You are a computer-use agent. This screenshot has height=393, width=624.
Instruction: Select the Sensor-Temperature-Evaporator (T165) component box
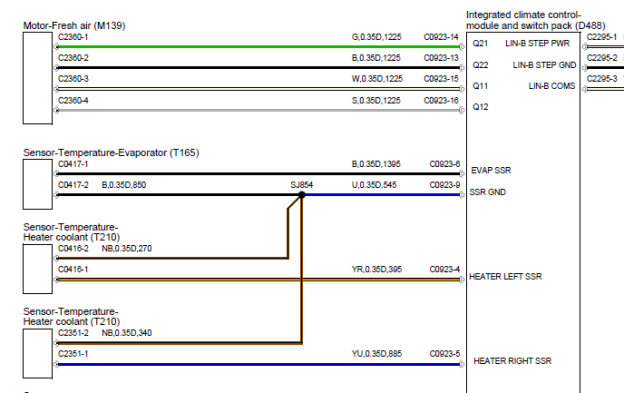pyautogui.click(x=38, y=184)
